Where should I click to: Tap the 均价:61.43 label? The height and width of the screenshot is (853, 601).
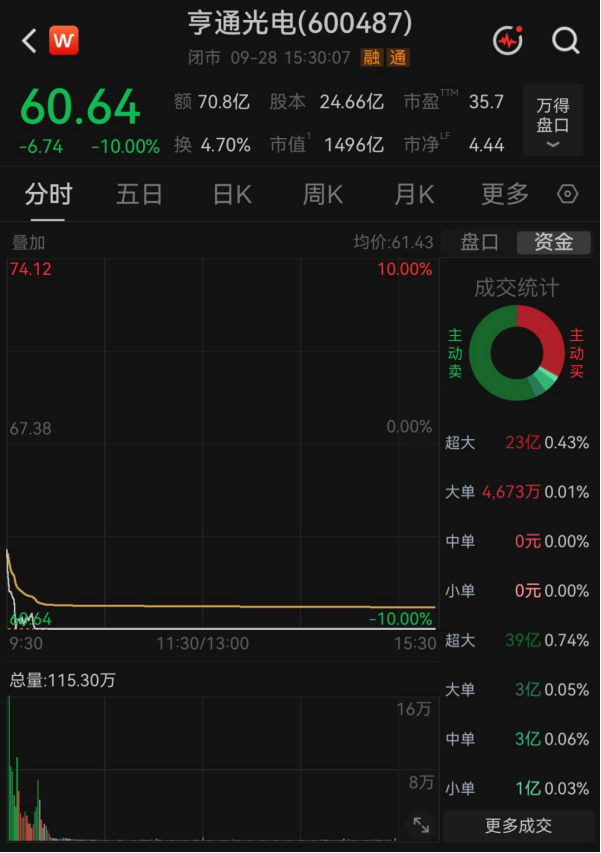(x=393, y=242)
